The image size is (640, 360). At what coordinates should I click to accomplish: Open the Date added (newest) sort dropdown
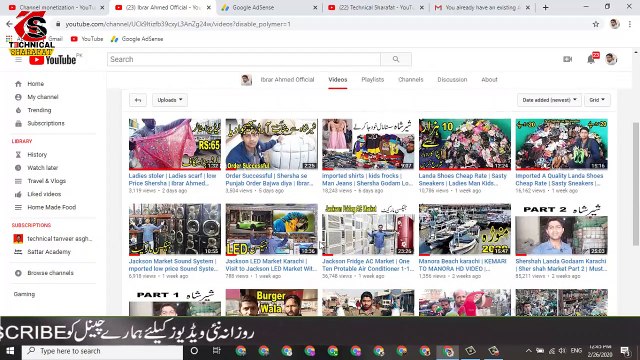[x=549, y=100]
